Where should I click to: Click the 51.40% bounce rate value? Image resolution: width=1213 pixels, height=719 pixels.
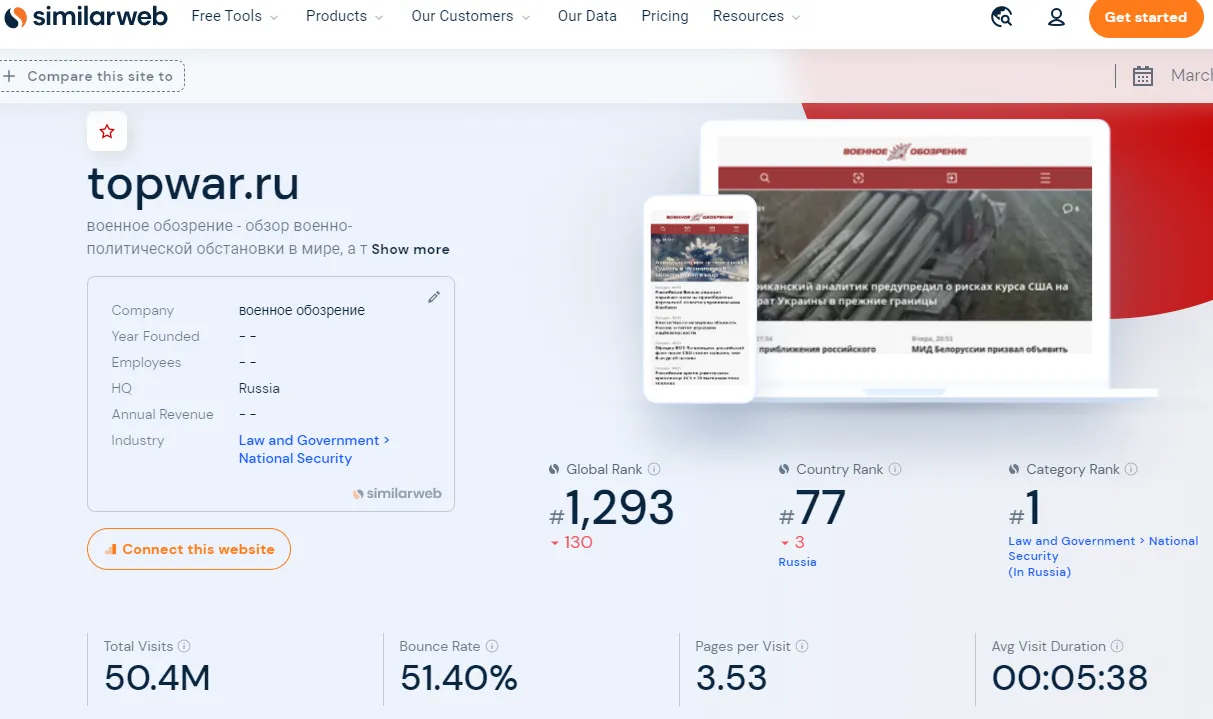(459, 678)
